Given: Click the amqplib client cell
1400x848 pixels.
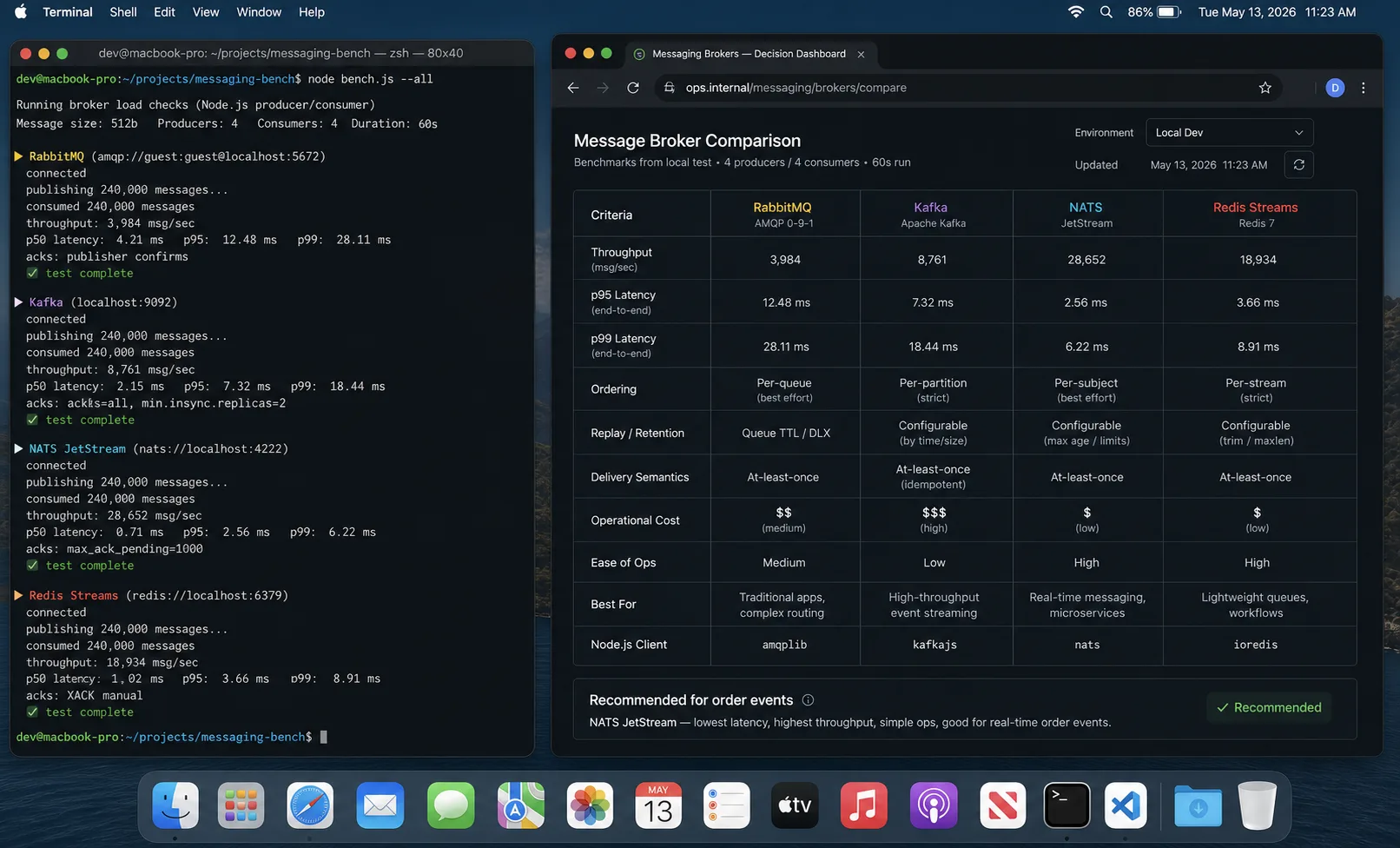Looking at the screenshot, I should [784, 645].
